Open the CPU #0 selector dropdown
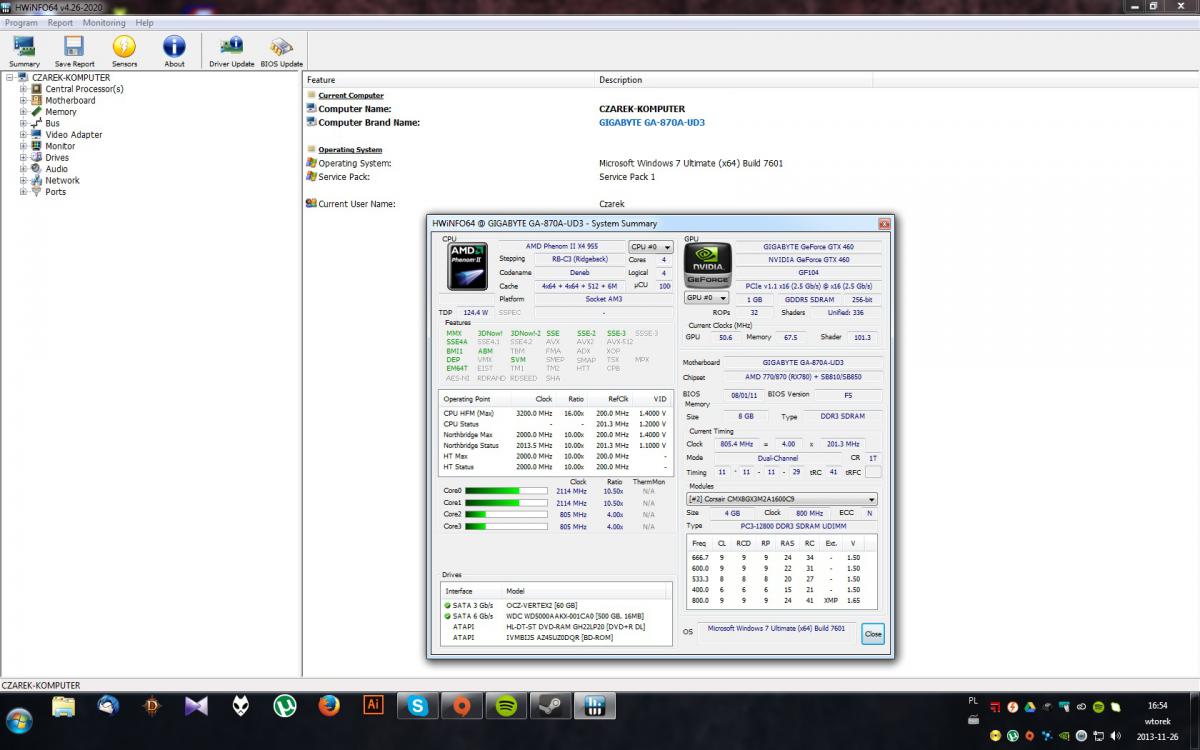Viewport: 1200px width, 750px height. (650, 246)
